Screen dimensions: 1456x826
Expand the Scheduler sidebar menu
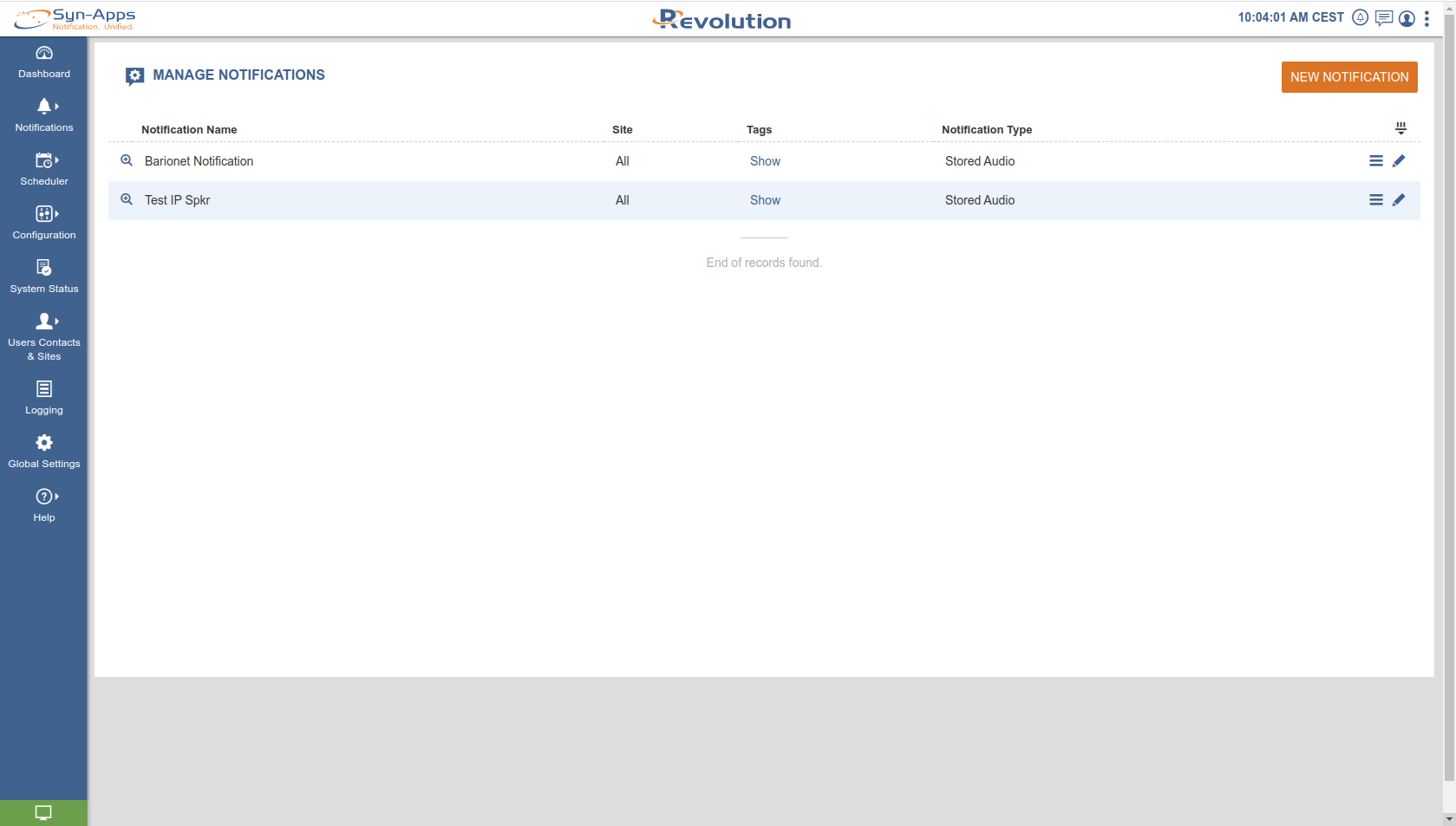44,168
